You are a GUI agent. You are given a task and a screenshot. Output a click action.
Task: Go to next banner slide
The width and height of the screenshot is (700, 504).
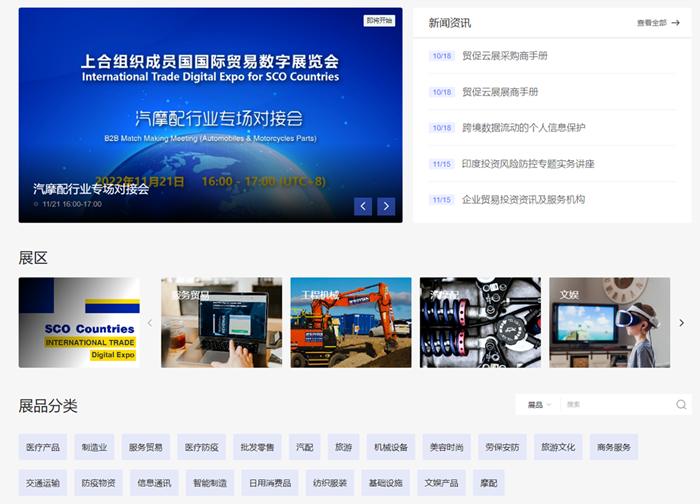(386, 206)
